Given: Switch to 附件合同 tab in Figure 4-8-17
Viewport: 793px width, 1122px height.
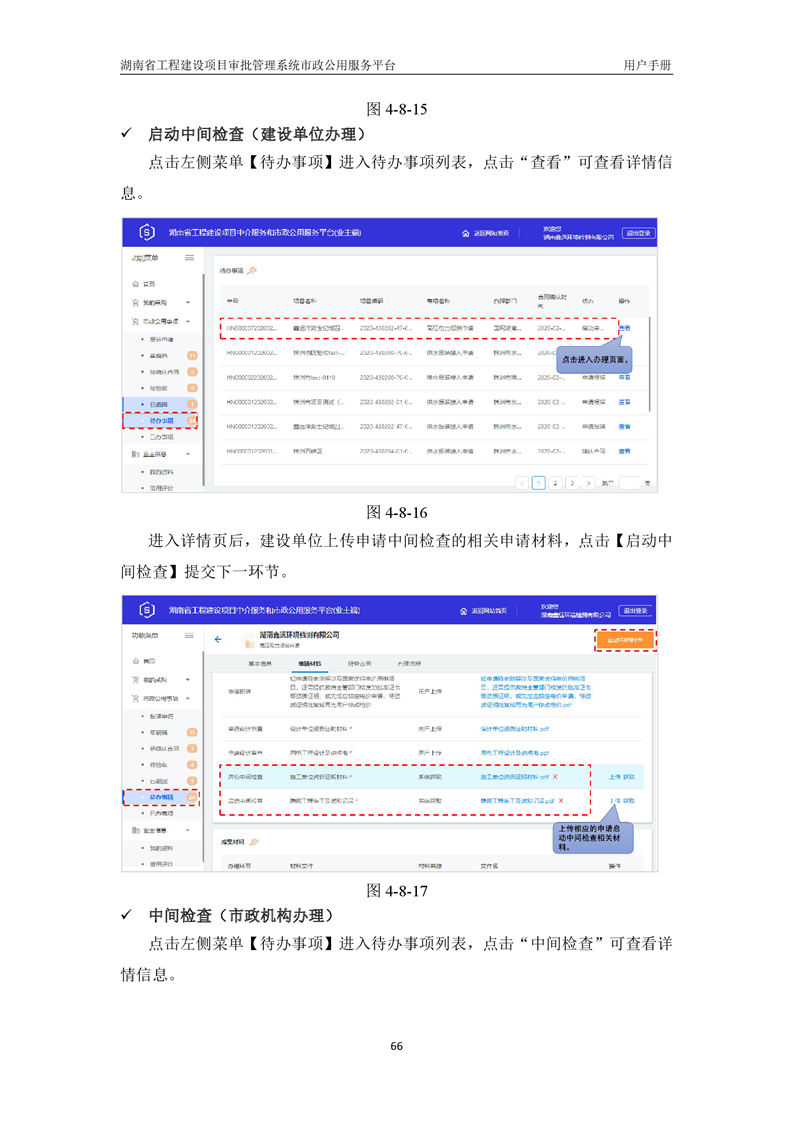Looking at the screenshot, I should [360, 664].
